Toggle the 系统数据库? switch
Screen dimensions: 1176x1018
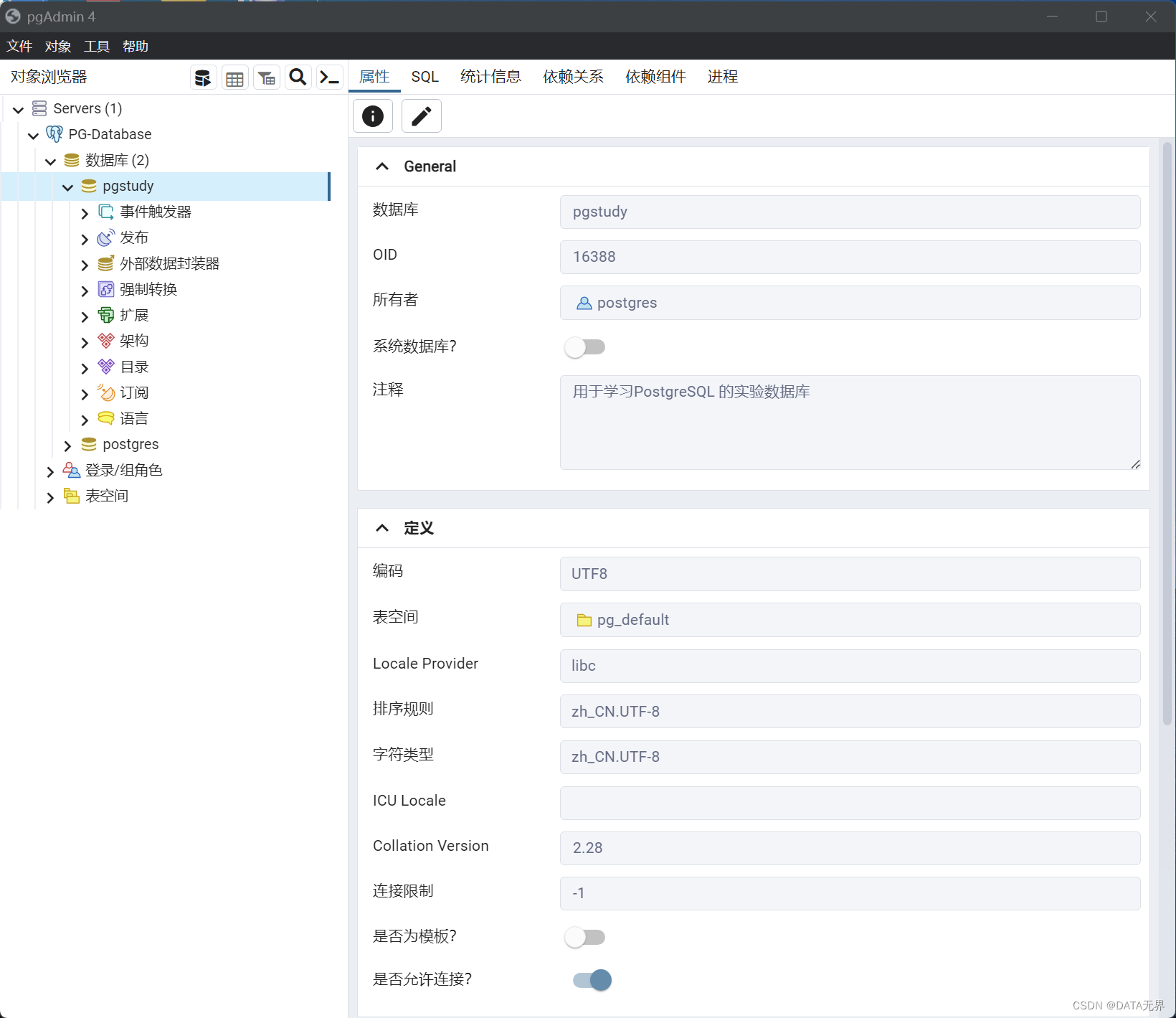585,347
